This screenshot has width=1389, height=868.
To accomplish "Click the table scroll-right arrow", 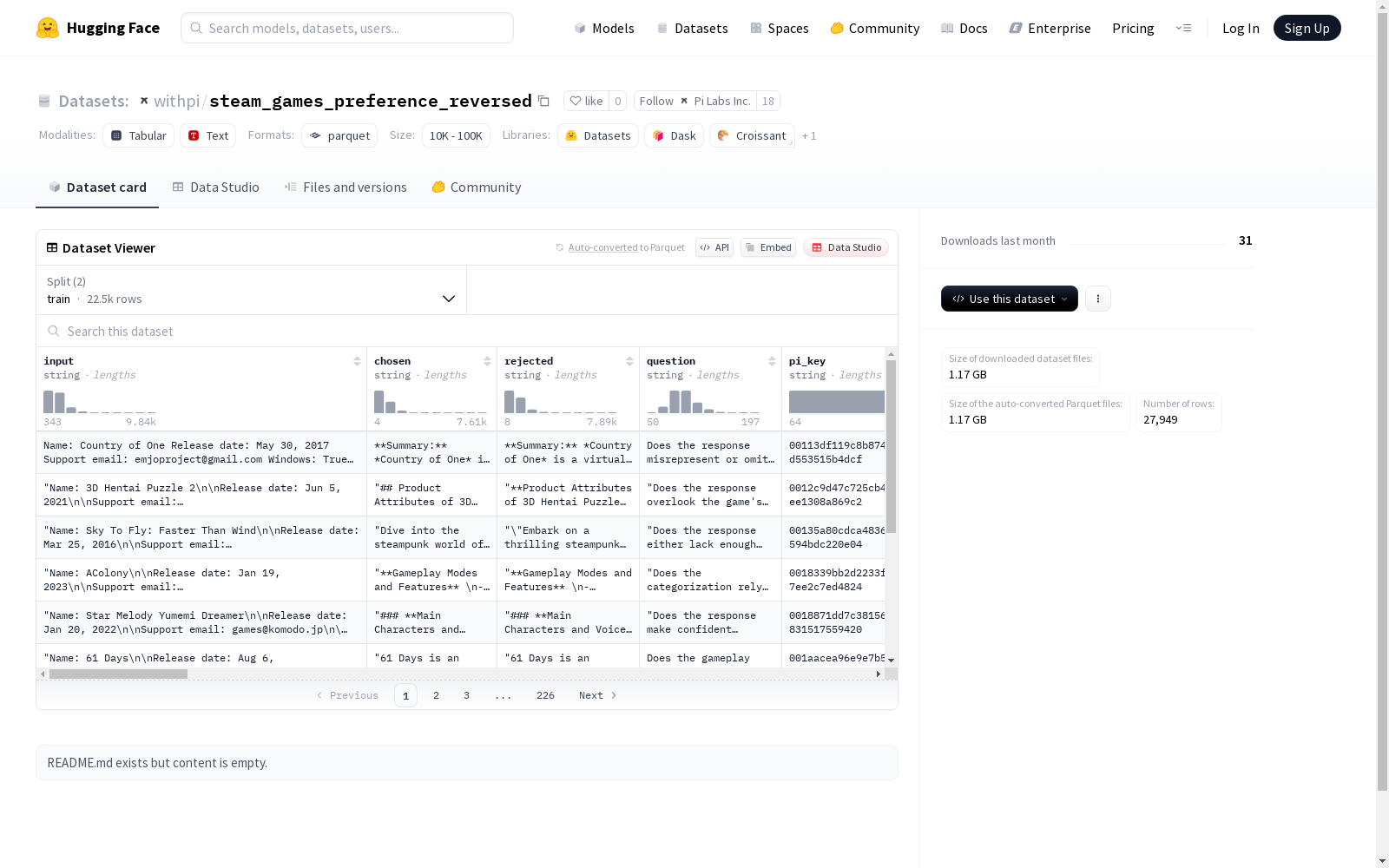I will (x=878, y=674).
